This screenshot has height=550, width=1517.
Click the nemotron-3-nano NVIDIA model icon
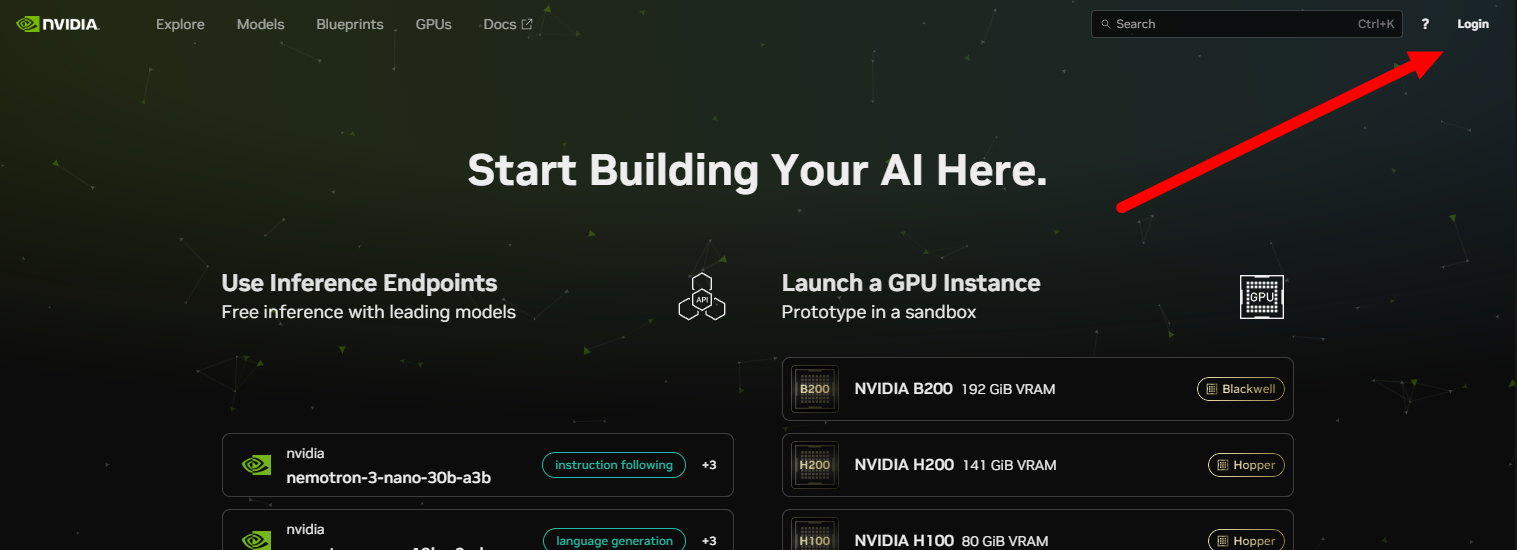click(256, 465)
